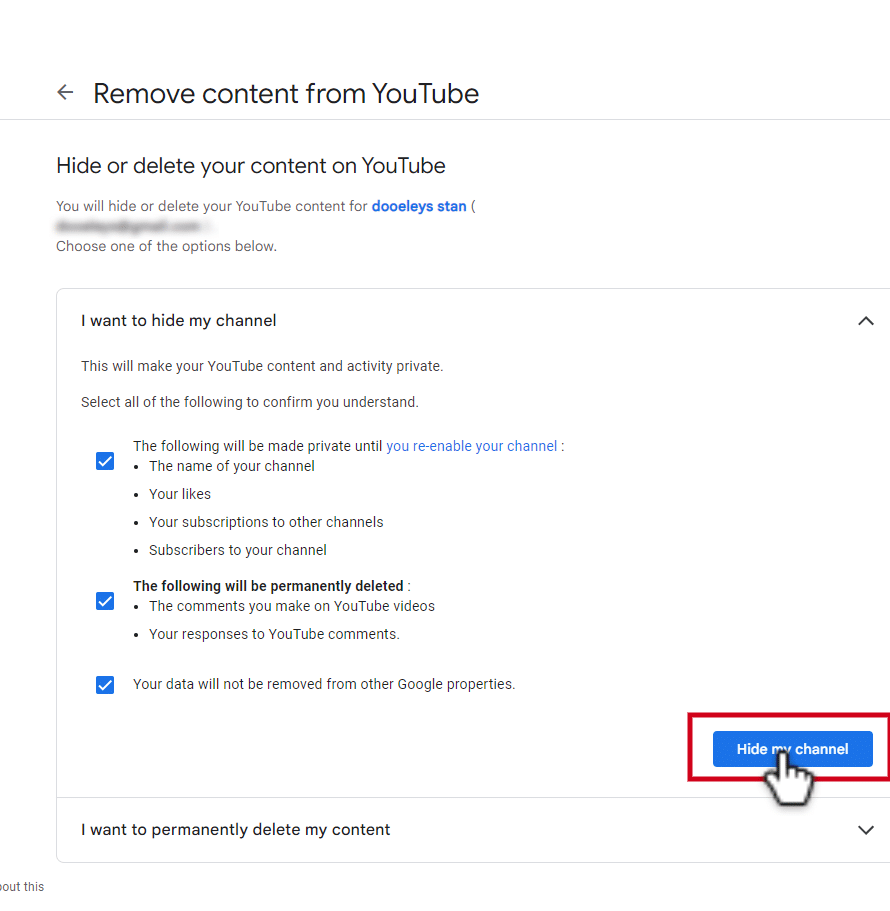The width and height of the screenshot is (890, 911).
Task: Uncheck the Google properties data checkbox
Action: 105,685
